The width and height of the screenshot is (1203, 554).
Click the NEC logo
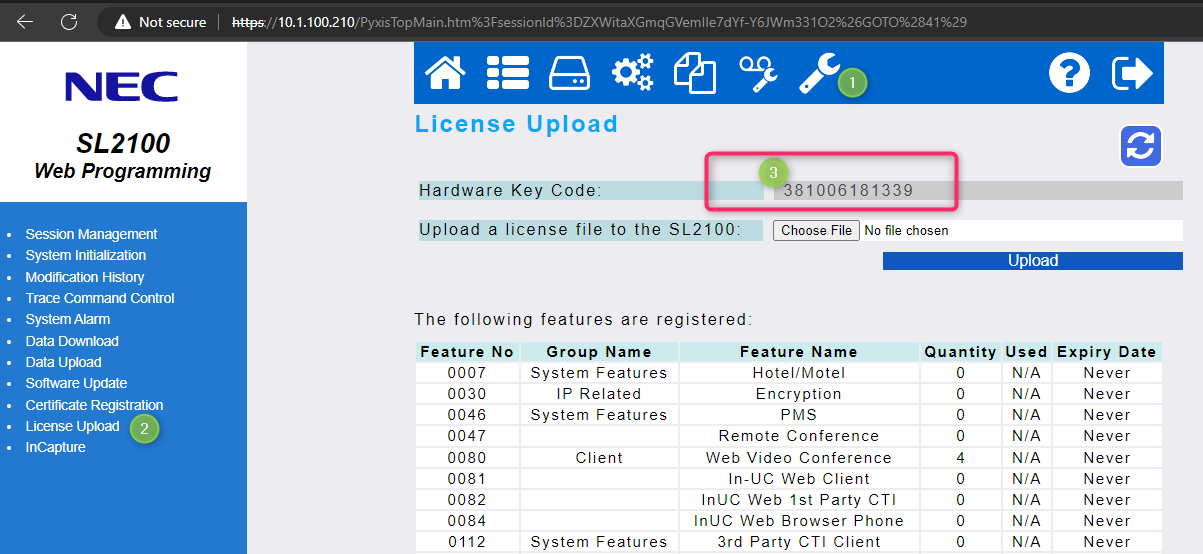(x=122, y=86)
